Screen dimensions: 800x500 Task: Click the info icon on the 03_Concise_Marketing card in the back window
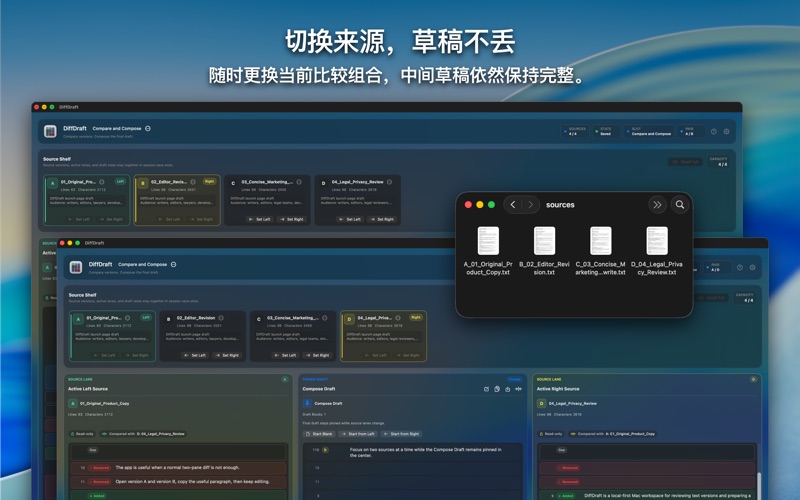point(299,182)
